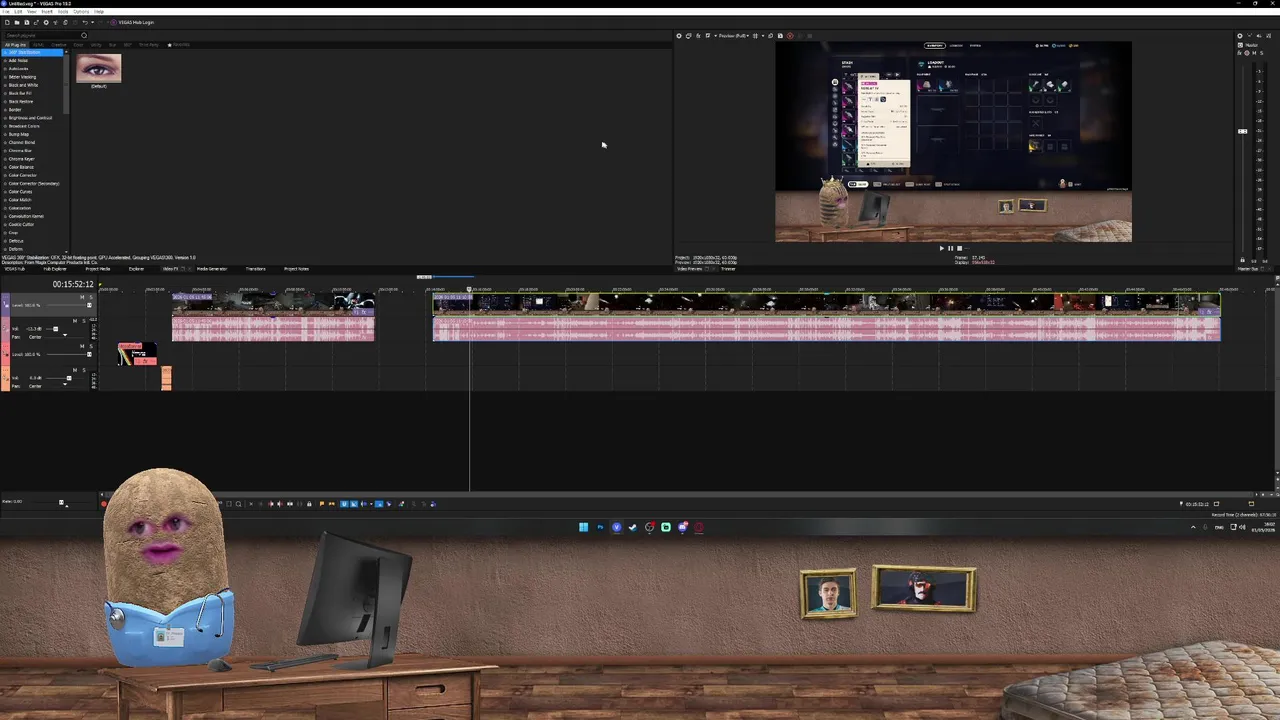Mute the first video track
This screenshot has height=720, width=1280.
pos(82,297)
